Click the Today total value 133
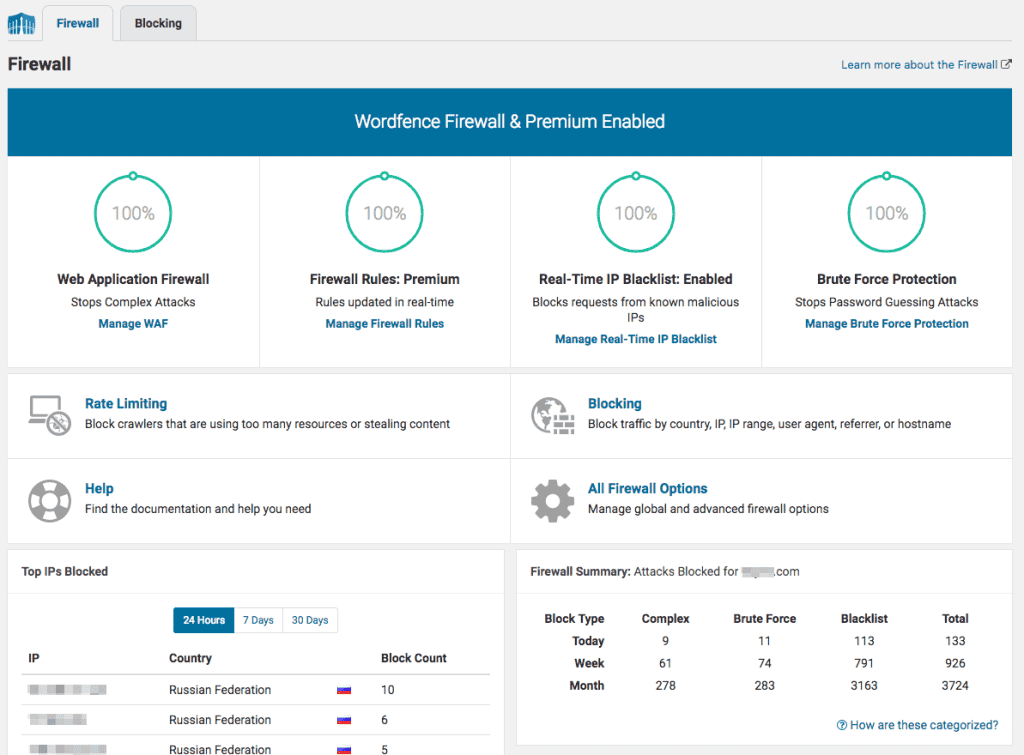 pos(955,641)
